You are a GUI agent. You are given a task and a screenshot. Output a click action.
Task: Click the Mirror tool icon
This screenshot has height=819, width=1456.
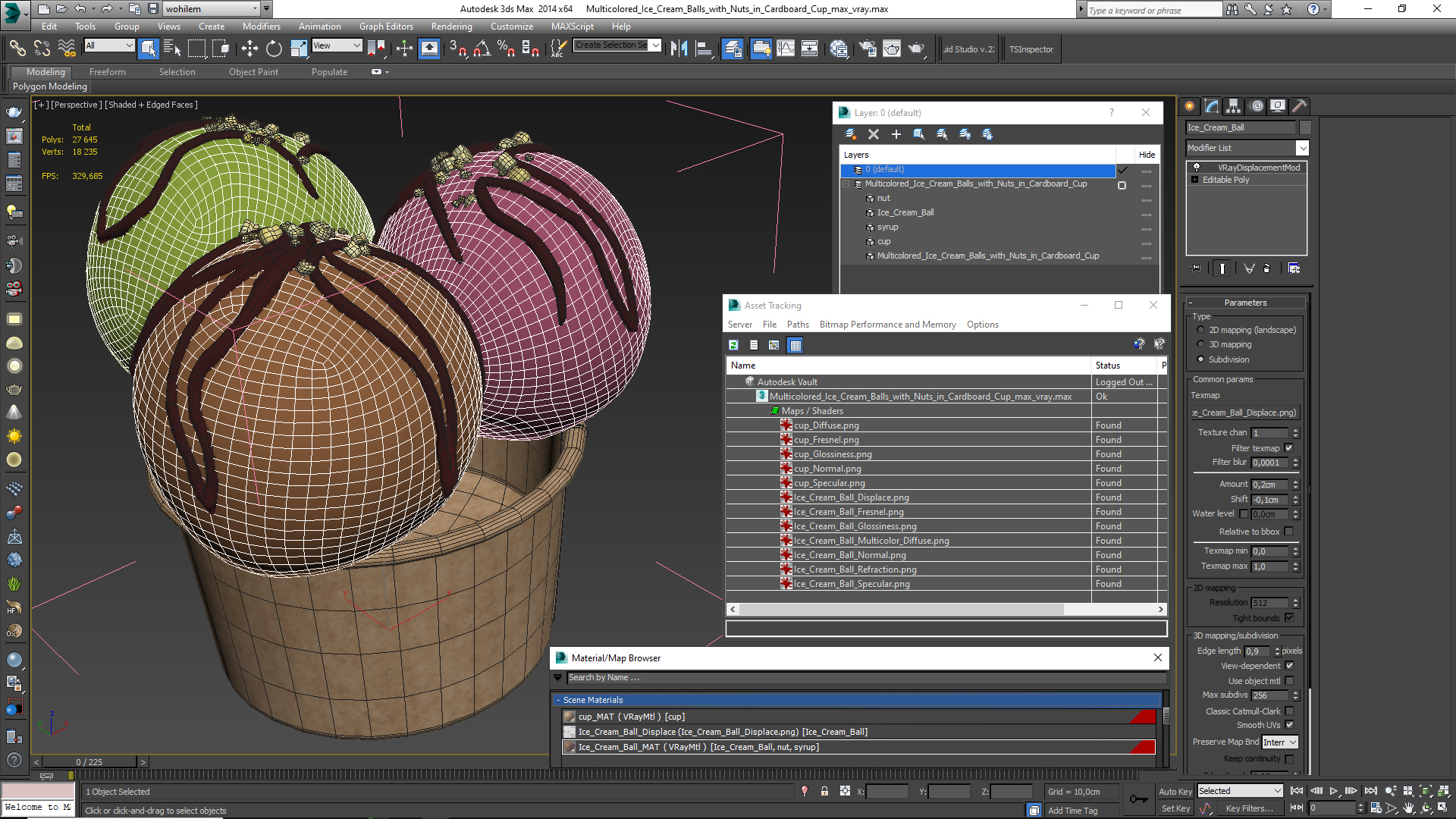(x=679, y=49)
